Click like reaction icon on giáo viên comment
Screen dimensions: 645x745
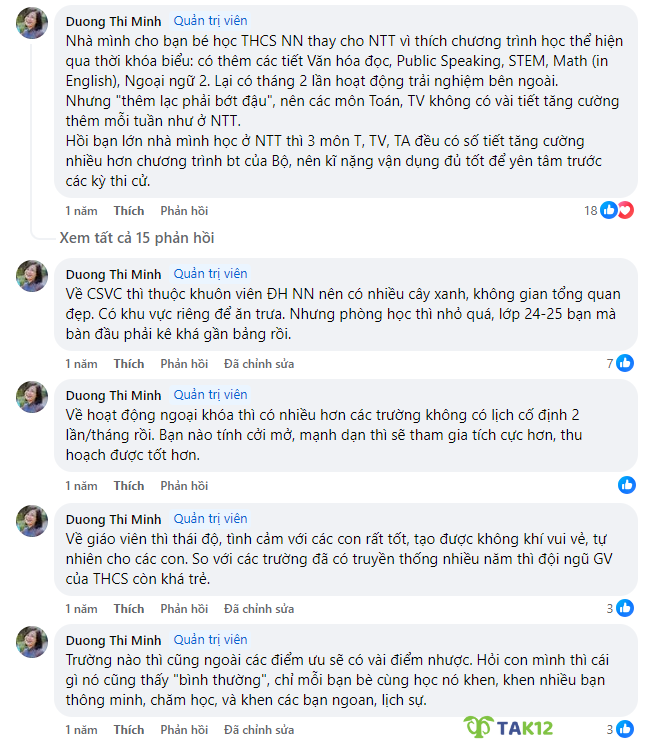625,608
